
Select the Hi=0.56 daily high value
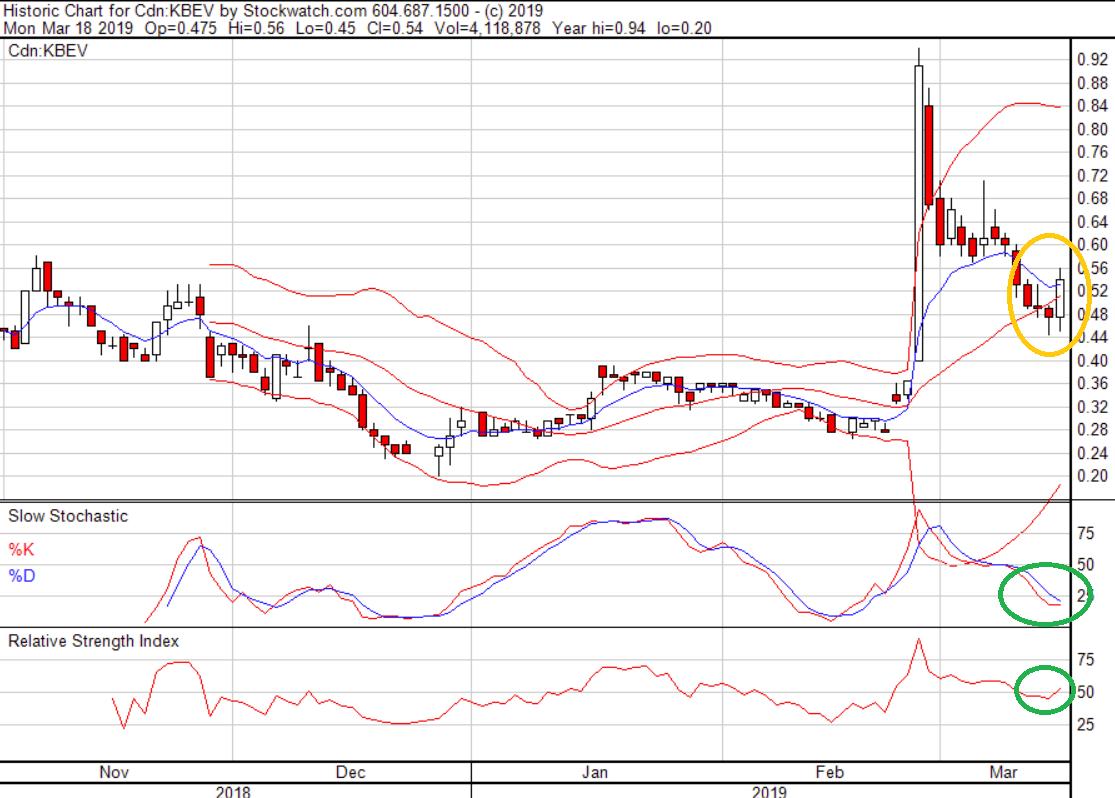pos(256,28)
